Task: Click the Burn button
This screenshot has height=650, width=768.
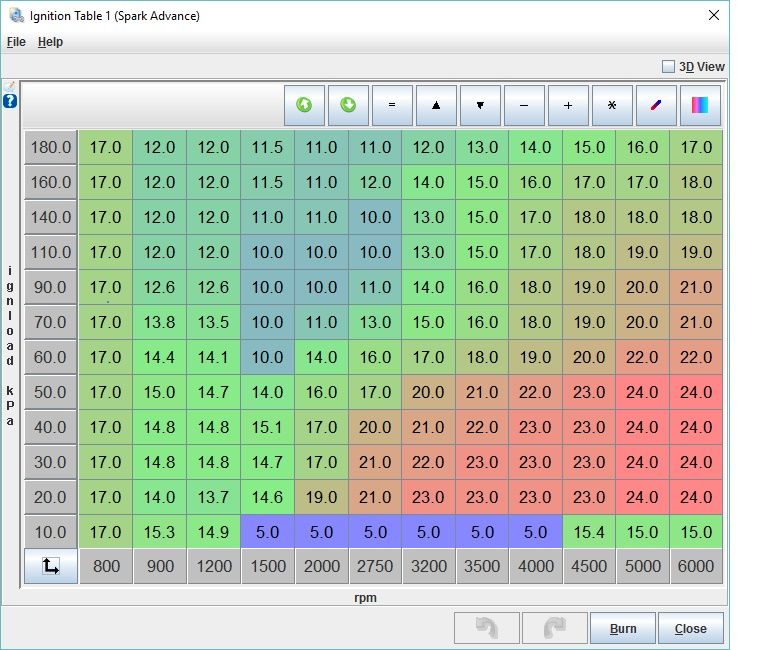Action: click(x=622, y=629)
